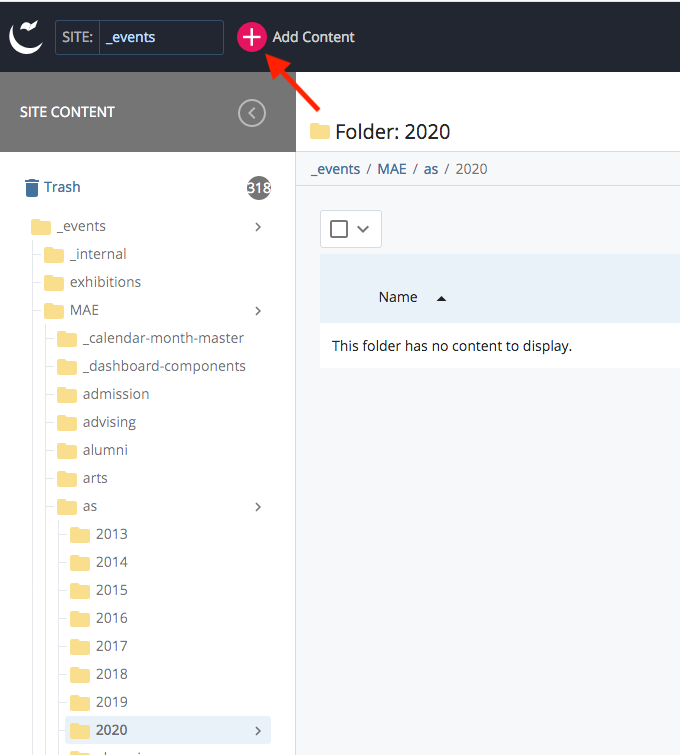Collapse the Site Content sidebar arrow
This screenshot has width=680, height=755.
pyautogui.click(x=252, y=113)
